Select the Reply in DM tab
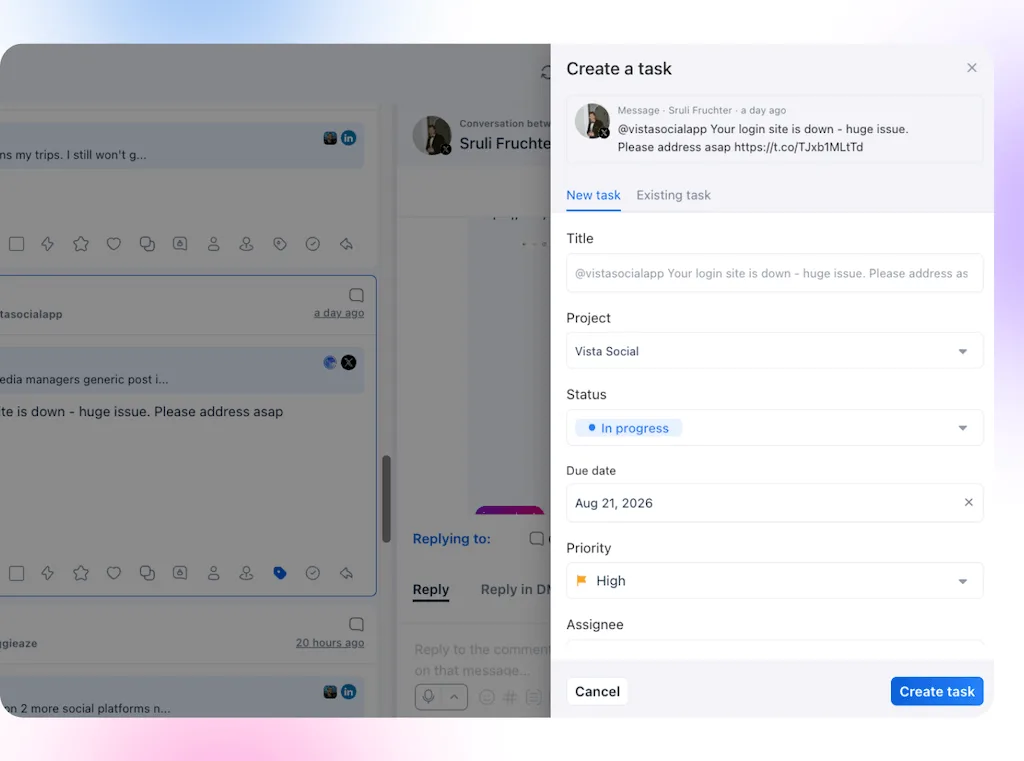The image size is (1024, 761). pos(515,589)
